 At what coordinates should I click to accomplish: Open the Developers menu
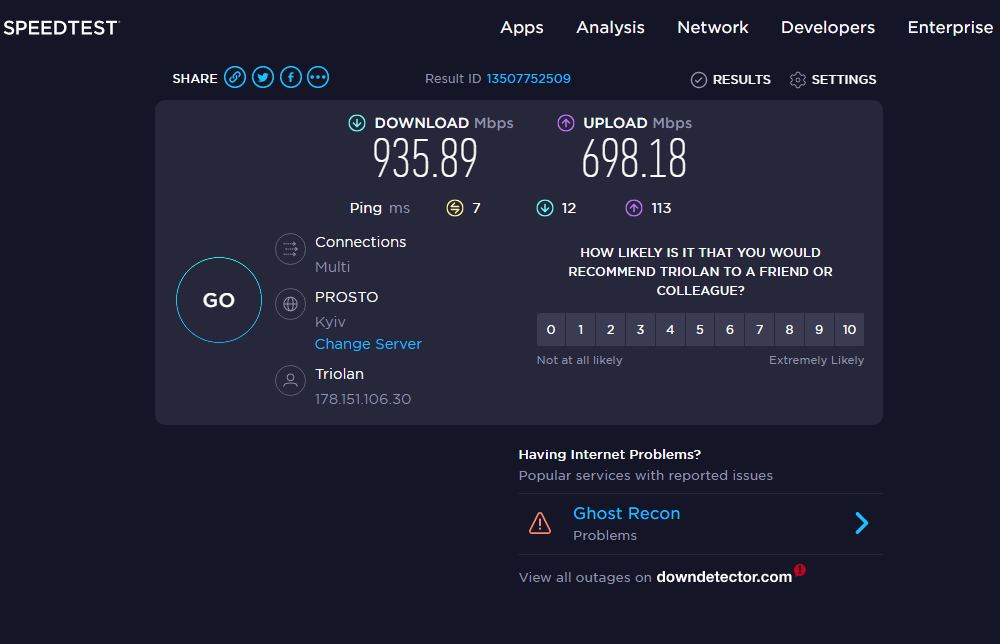tap(828, 27)
